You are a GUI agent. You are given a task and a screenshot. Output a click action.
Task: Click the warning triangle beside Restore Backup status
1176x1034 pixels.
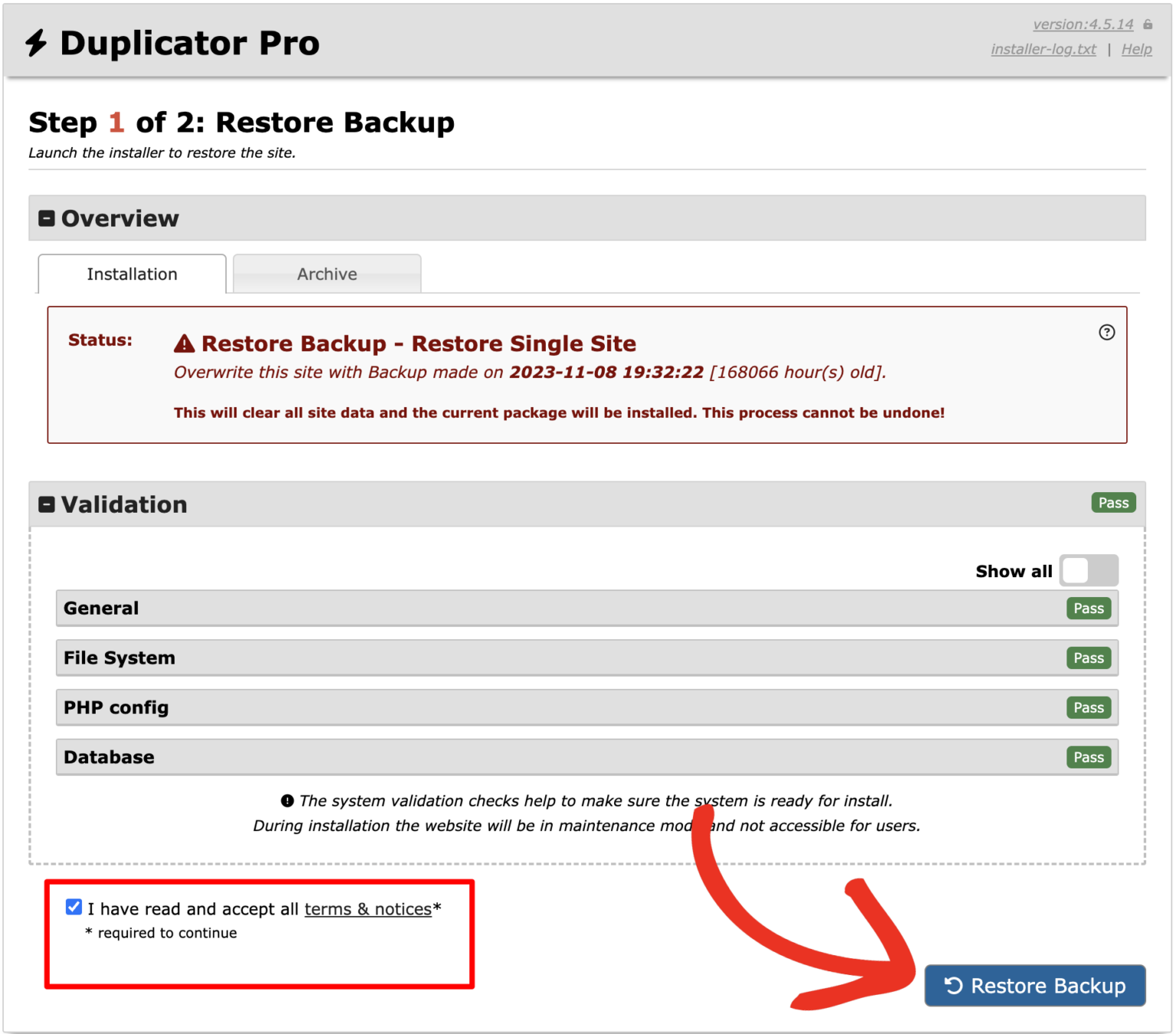(x=183, y=344)
